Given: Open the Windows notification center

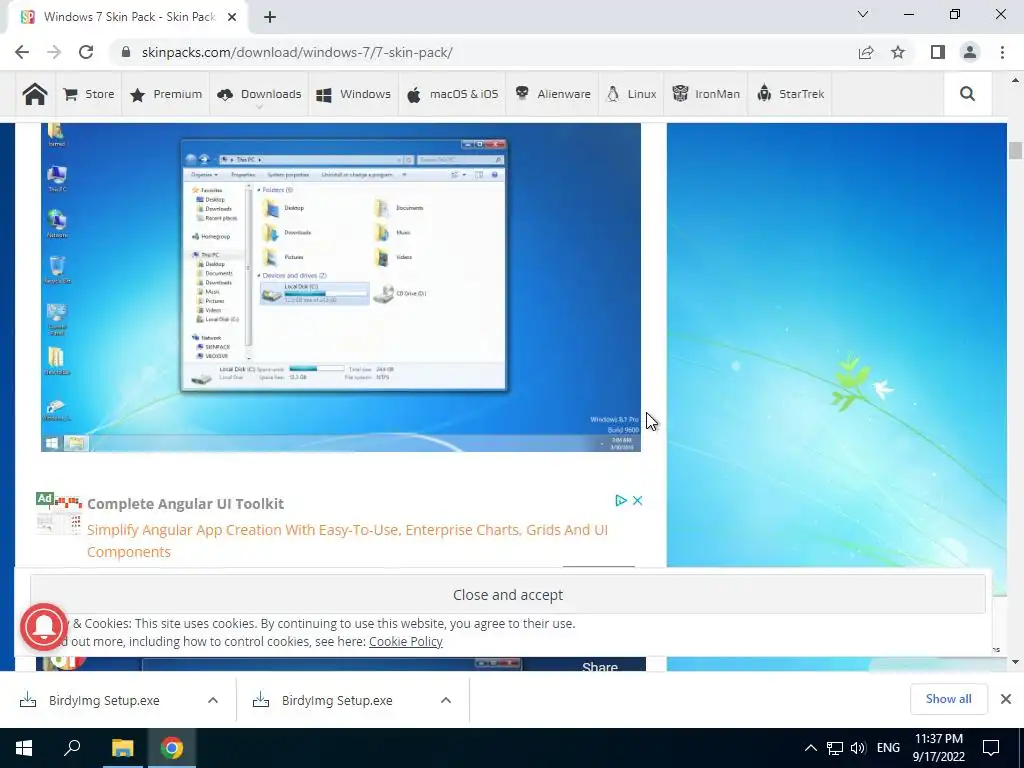Looking at the screenshot, I should (x=991, y=748).
